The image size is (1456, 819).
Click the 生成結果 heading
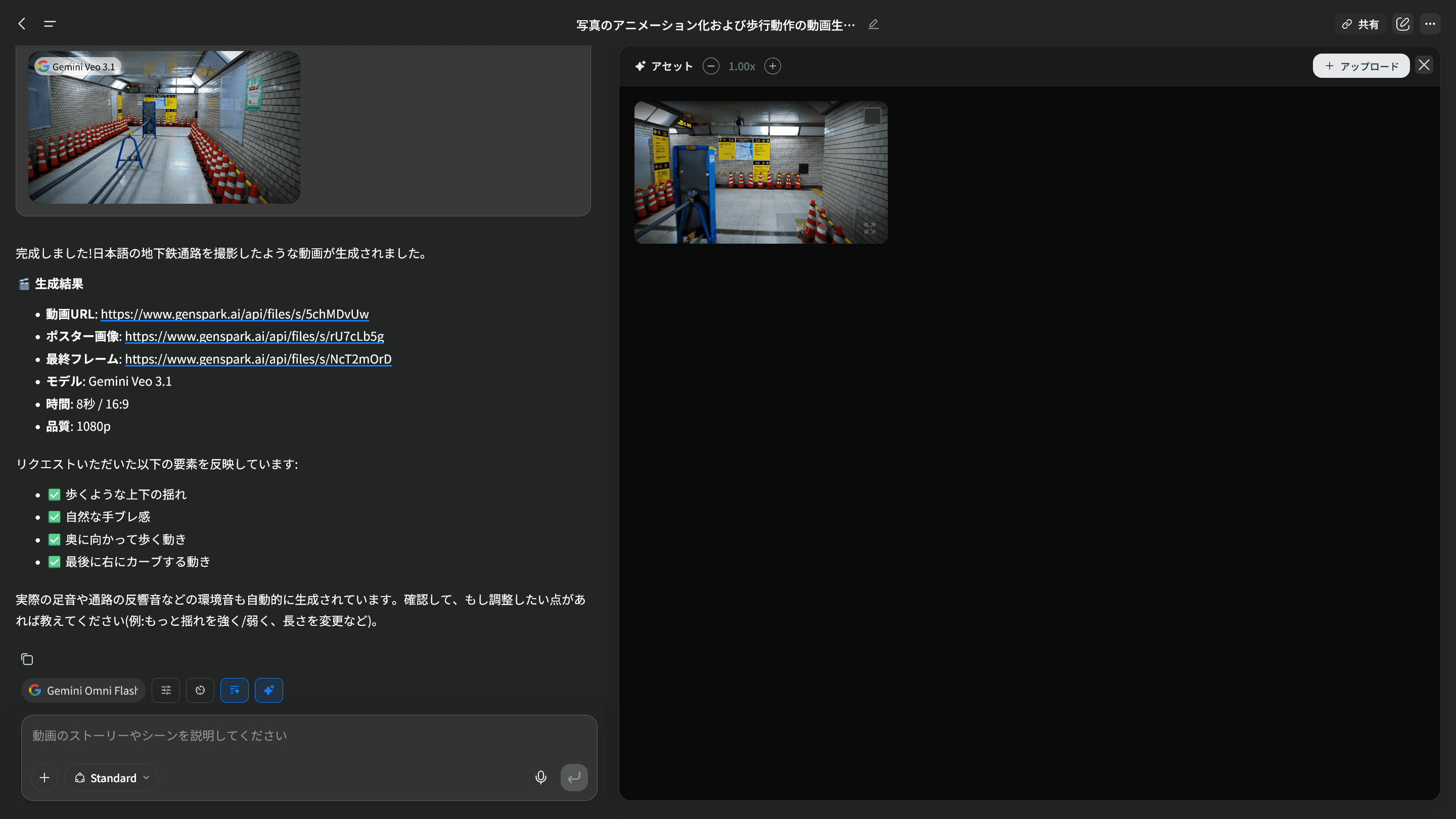(59, 284)
